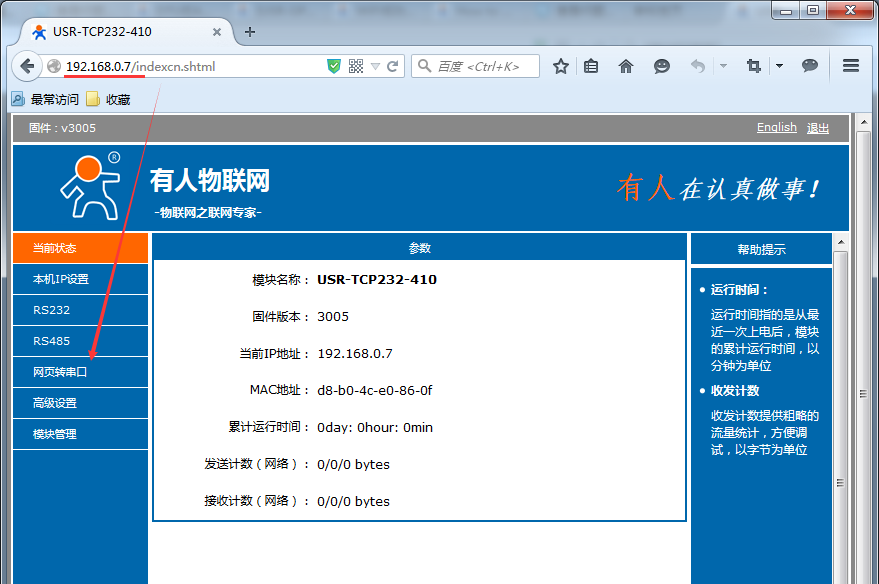
Task: Click the QR code icon in address bar
Action: [x=356, y=67]
